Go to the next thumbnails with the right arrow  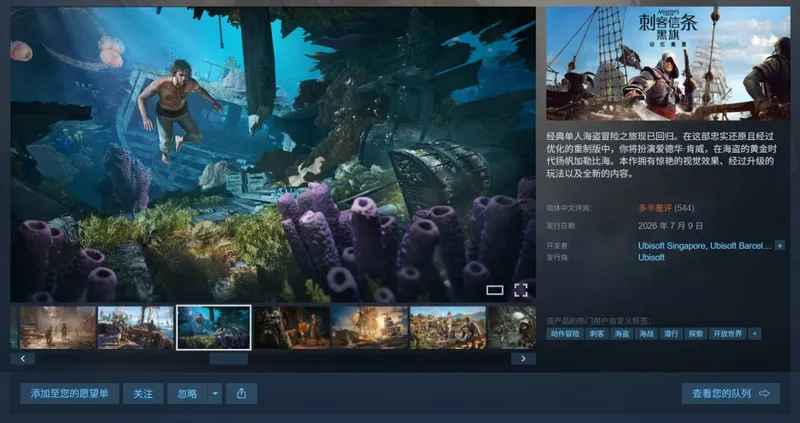[523, 359]
